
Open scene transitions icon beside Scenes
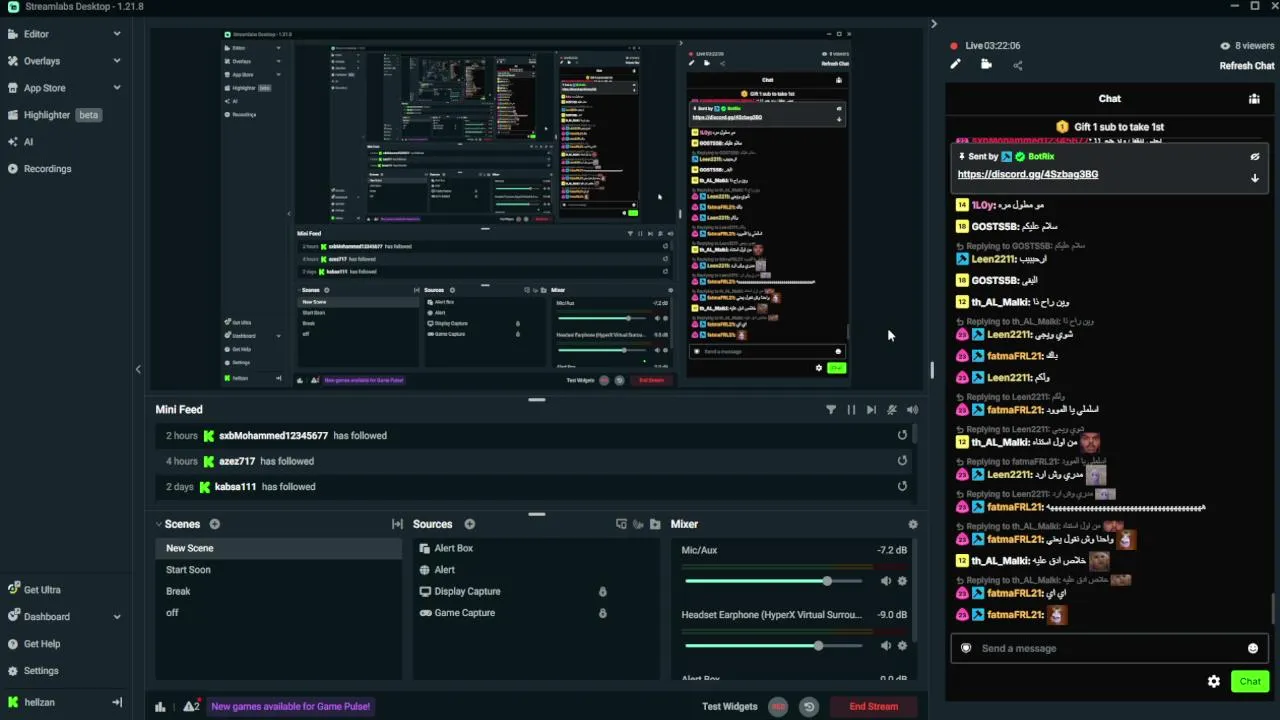point(397,524)
